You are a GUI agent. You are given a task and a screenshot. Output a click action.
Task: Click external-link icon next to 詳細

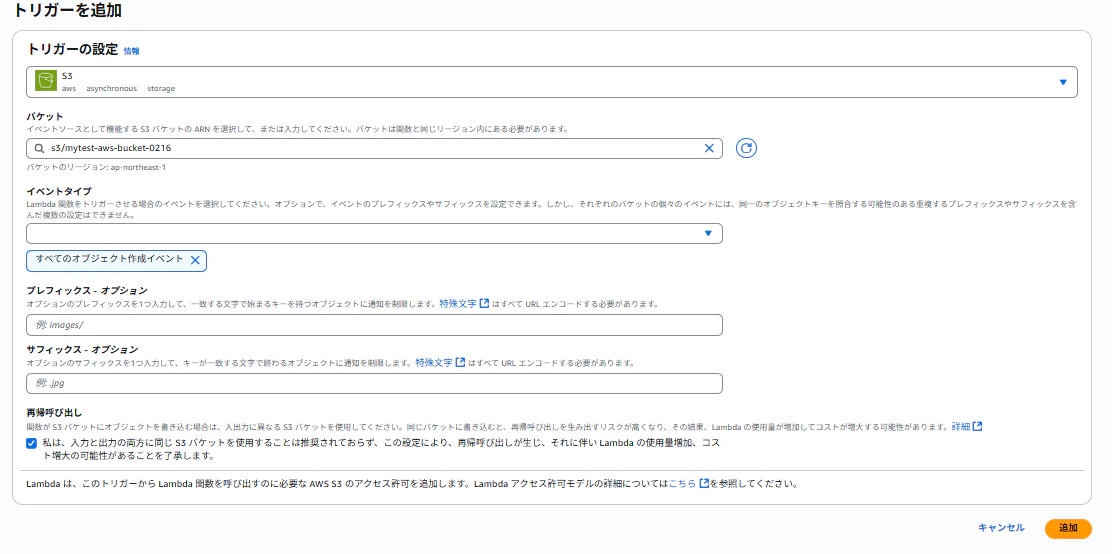point(977,427)
